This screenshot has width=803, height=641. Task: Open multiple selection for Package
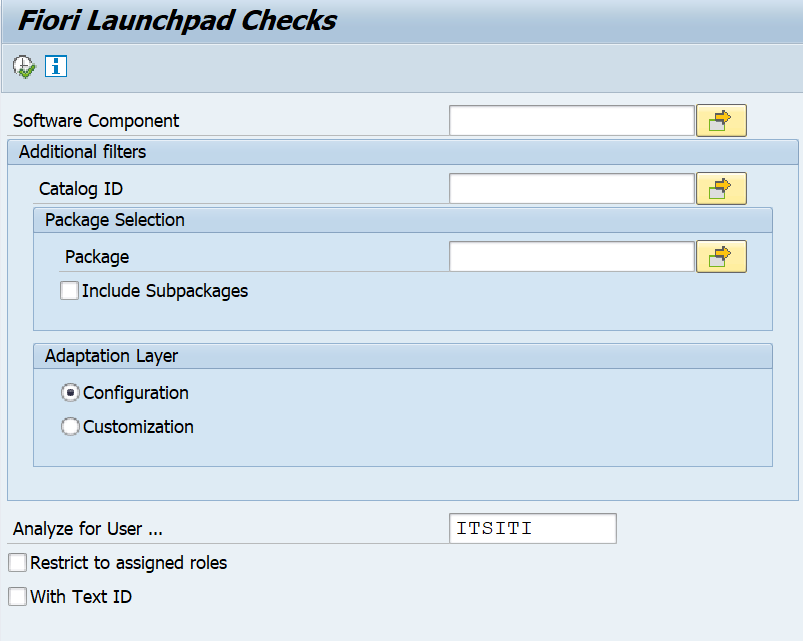click(721, 257)
